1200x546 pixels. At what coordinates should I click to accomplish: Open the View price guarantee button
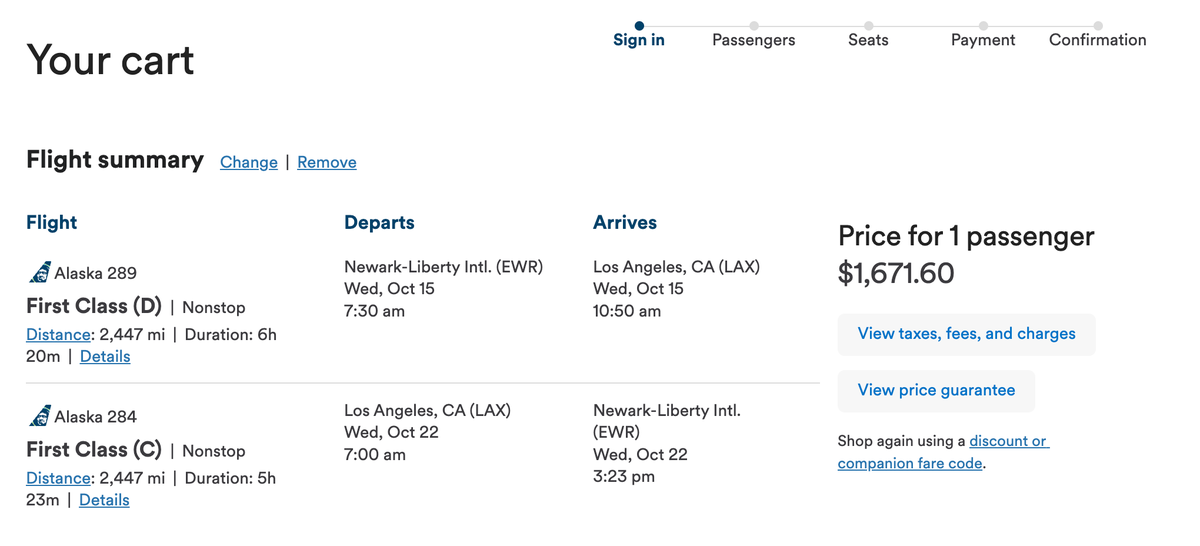(x=936, y=390)
